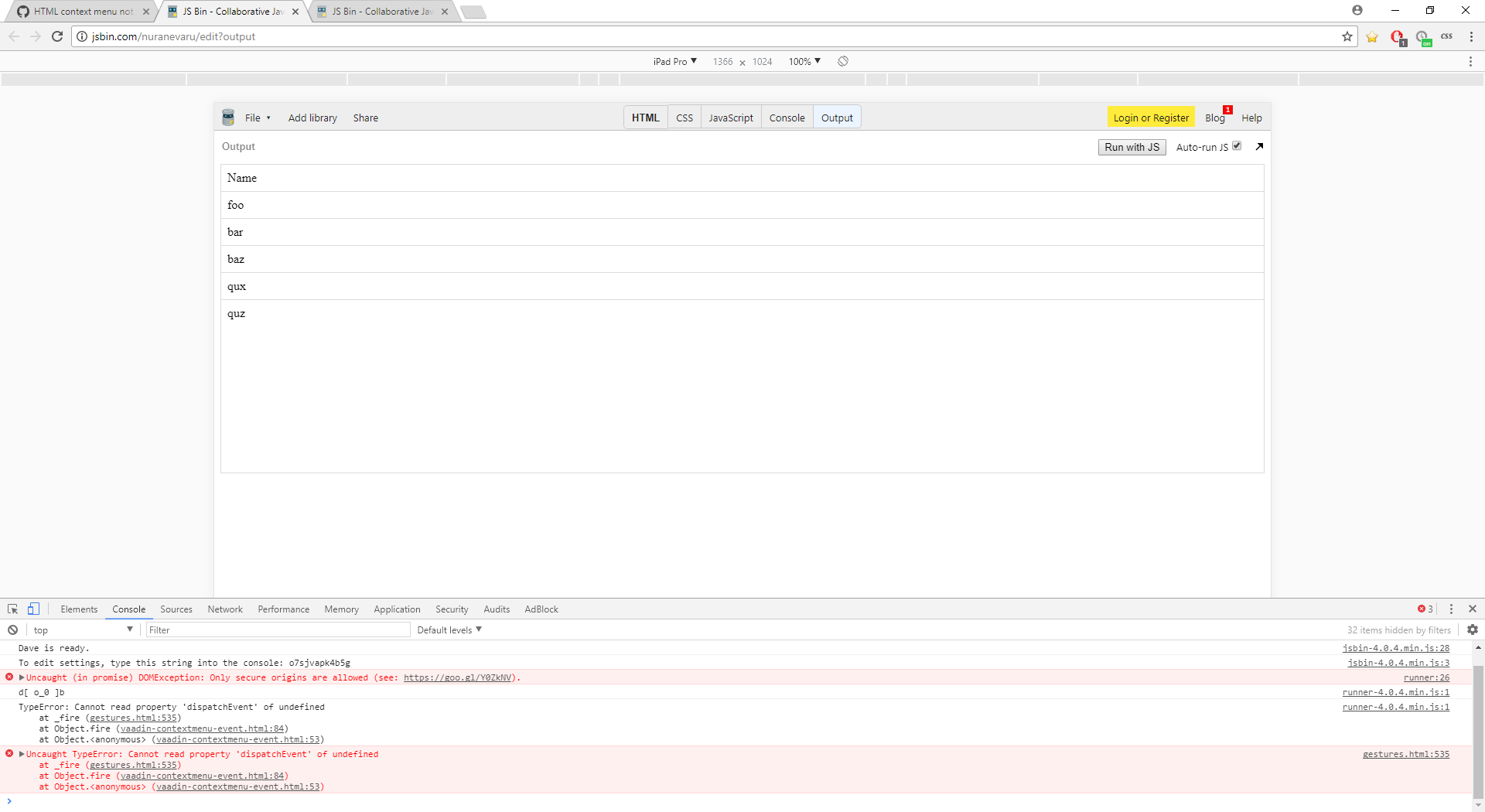Clear the console messages
The width and height of the screenshot is (1485, 812).
[13, 630]
